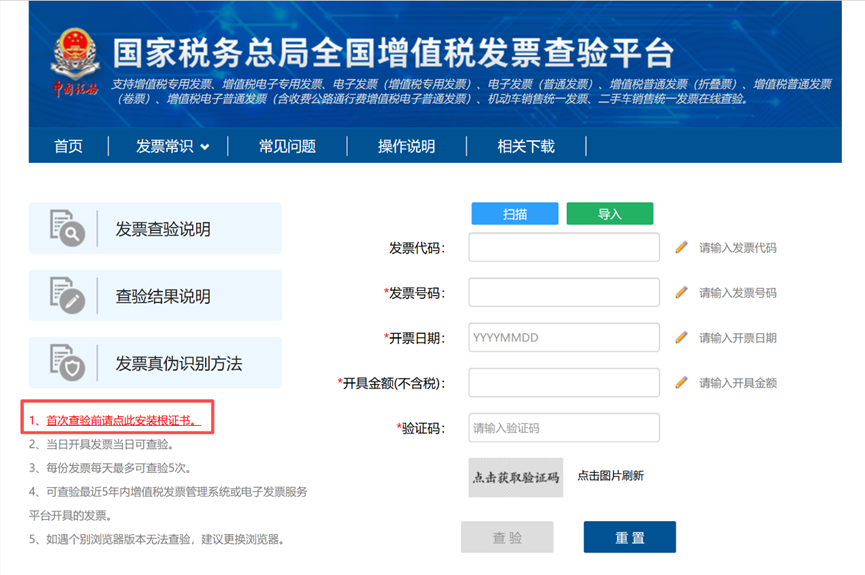Focus the 验证码 input field

pos(564,428)
